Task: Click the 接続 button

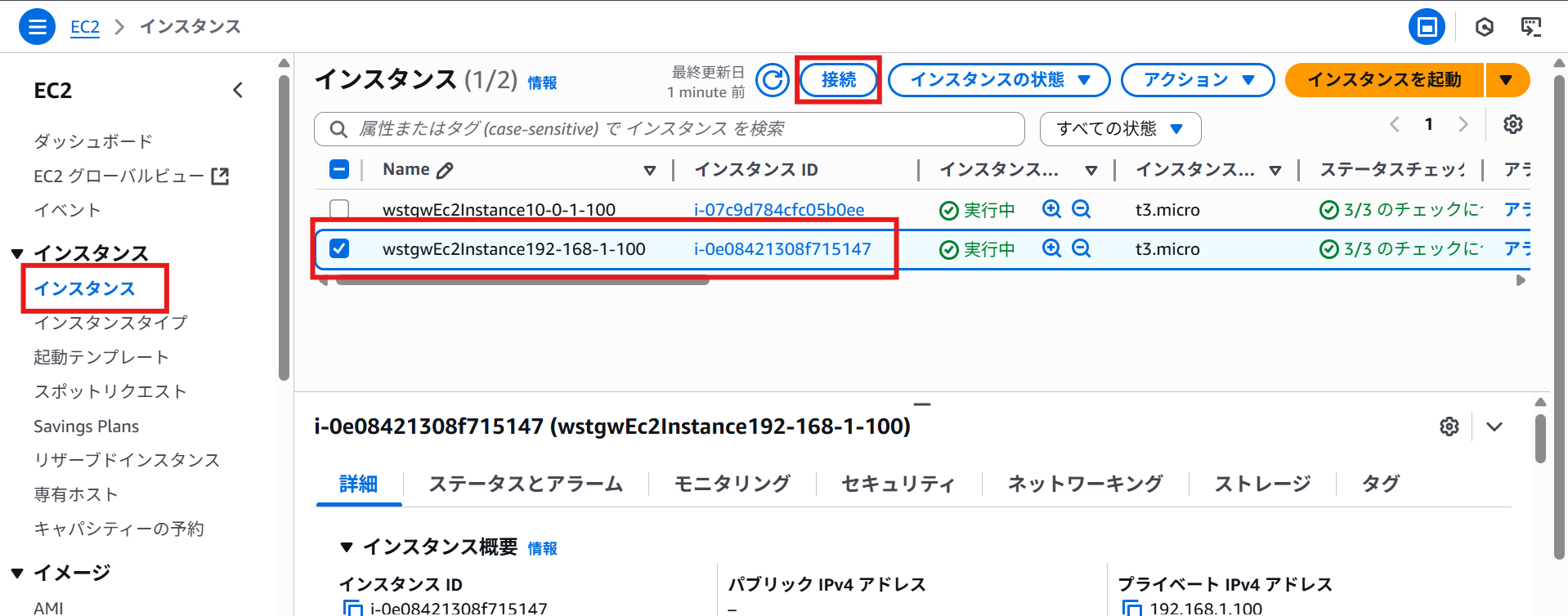Action: tap(838, 80)
